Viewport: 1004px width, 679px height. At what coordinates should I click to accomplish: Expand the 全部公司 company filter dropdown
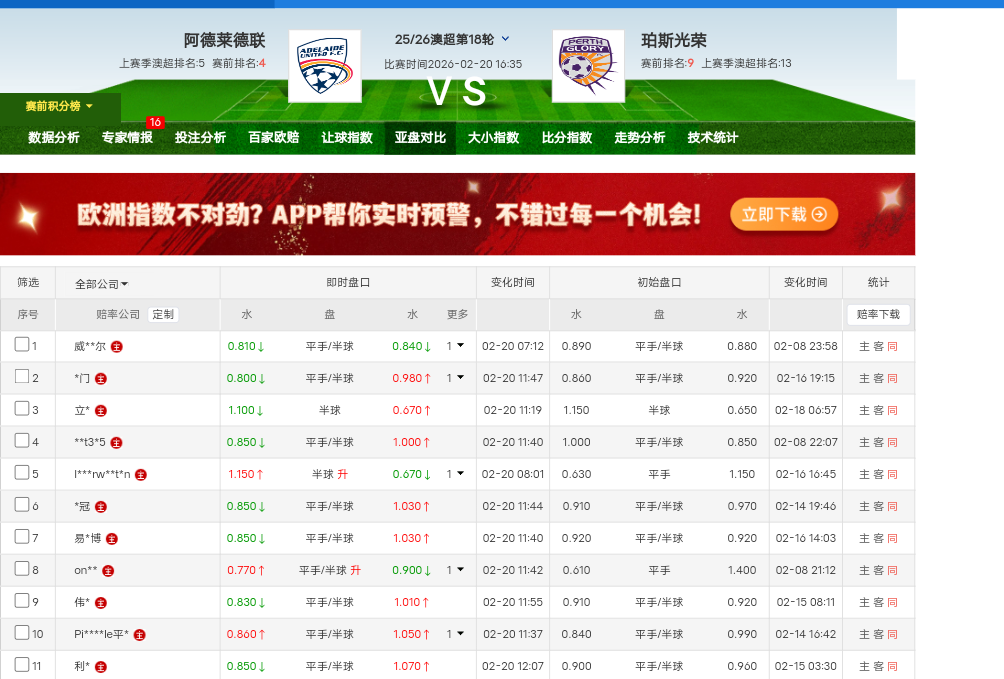(102, 284)
